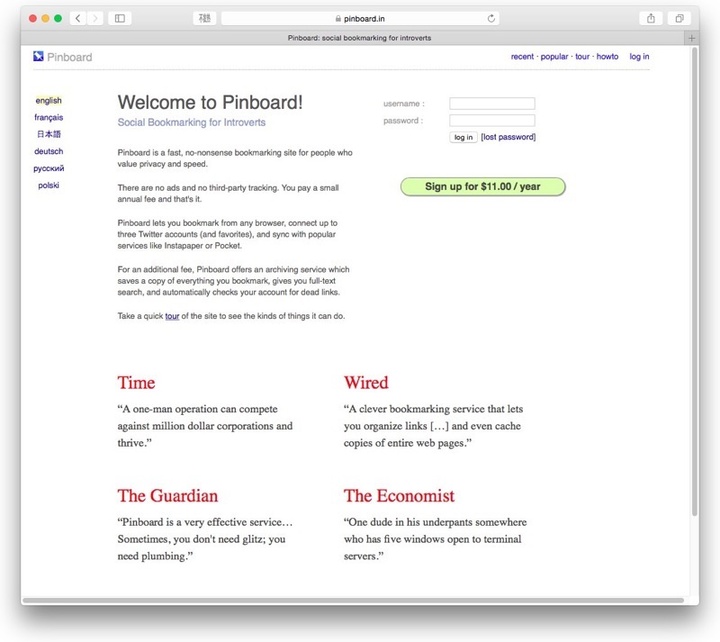The width and height of the screenshot is (720, 642).
Task: Click the Safari forward arrow button
Action: tap(95, 18)
